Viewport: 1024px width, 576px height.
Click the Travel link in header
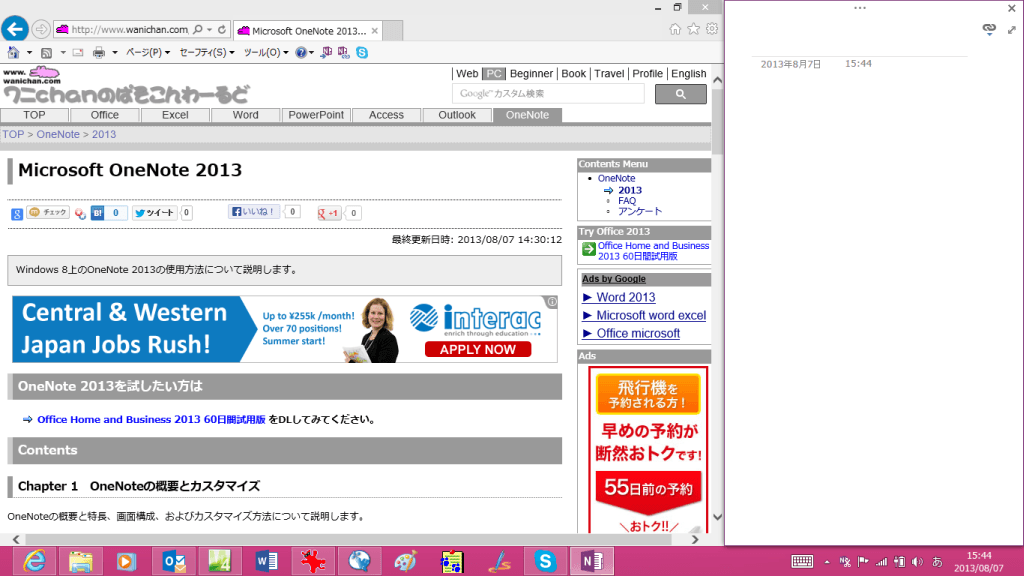[609, 74]
